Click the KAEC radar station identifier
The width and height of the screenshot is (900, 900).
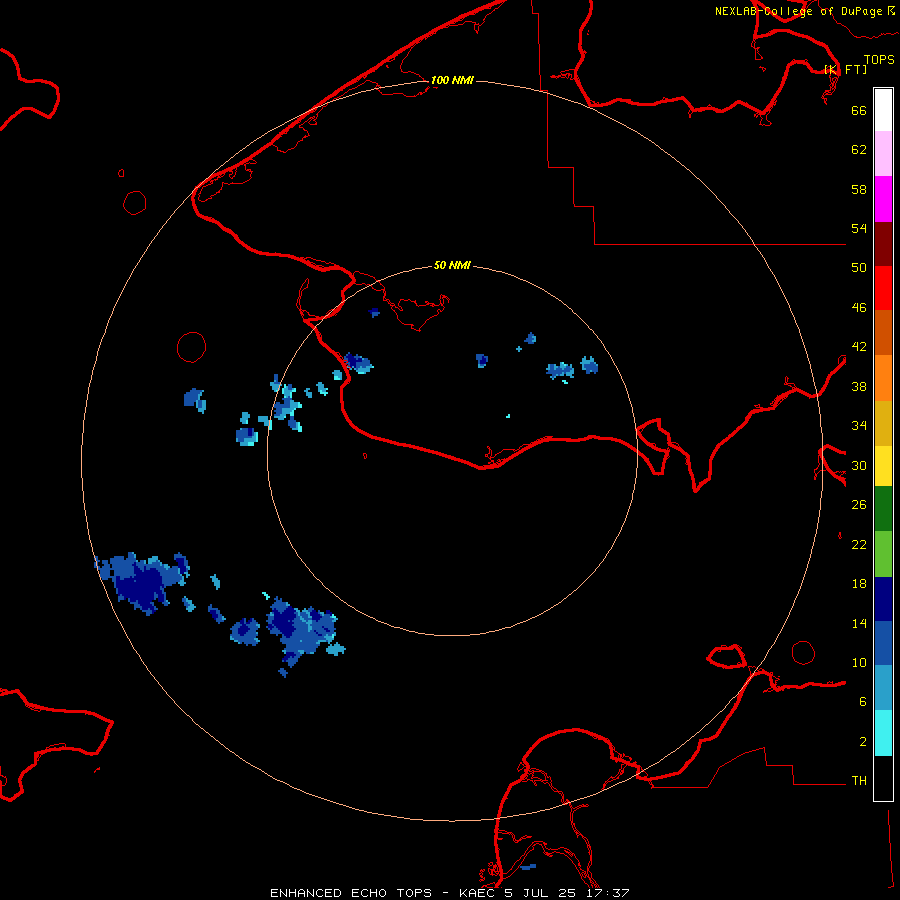478,893
